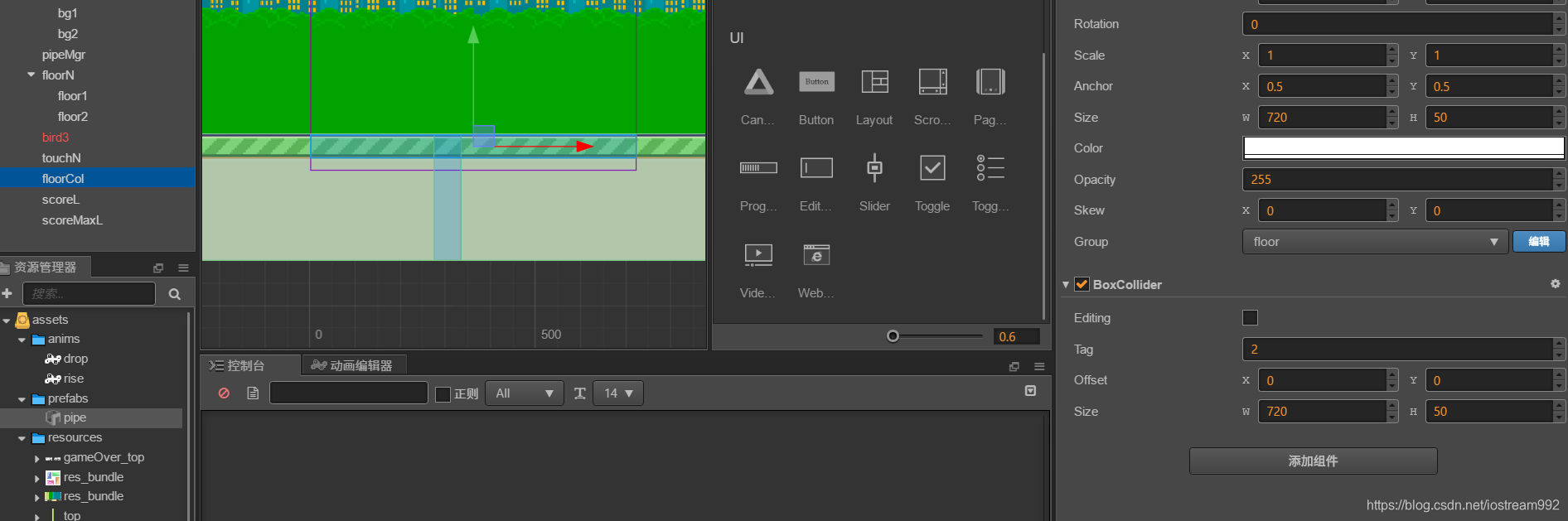Viewport: 1568px width, 521px height.
Task: Open the console font size 14 dropdown
Action: (618, 393)
